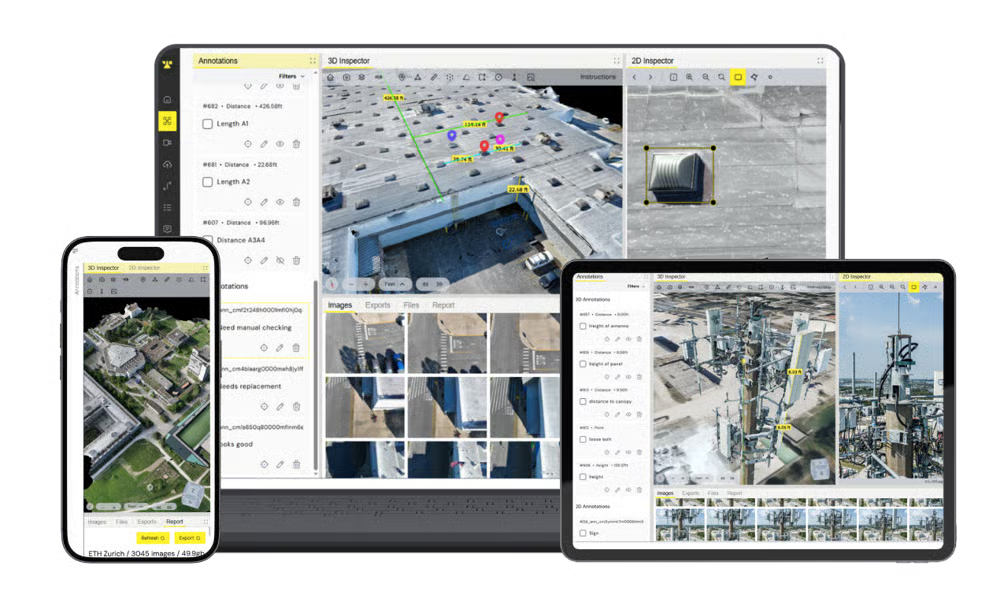The image size is (1000, 598).
Task: Select highlighted rectangle tool in laptop 2D Inspector
Action: [x=738, y=77]
